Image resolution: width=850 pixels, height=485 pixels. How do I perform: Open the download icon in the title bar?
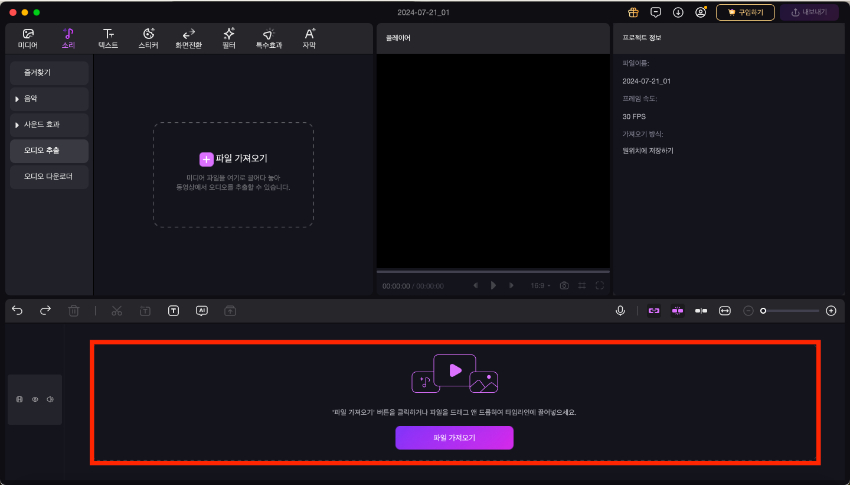tap(678, 13)
